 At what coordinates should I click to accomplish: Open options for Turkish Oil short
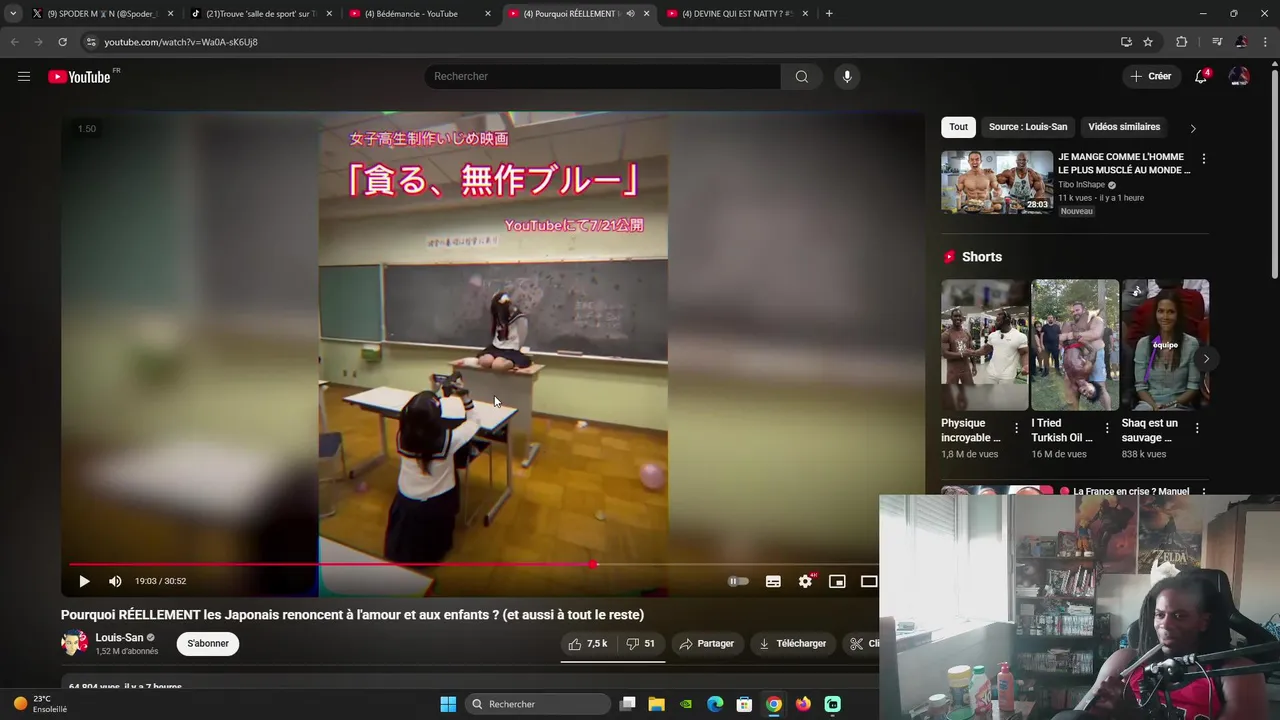tap(1107, 428)
